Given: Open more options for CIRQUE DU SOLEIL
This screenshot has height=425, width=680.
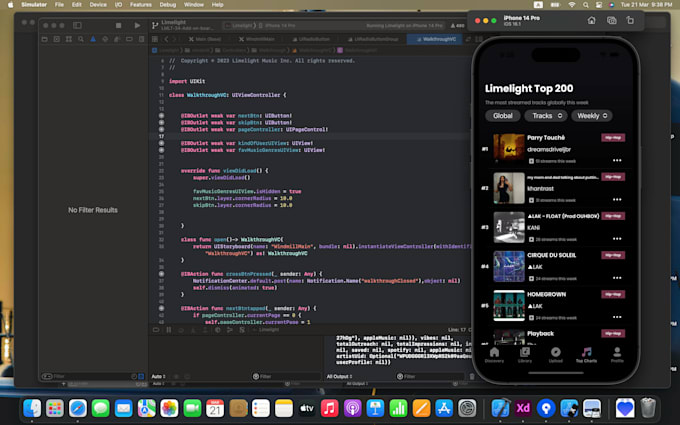Looking at the screenshot, I should pyautogui.click(x=617, y=278).
